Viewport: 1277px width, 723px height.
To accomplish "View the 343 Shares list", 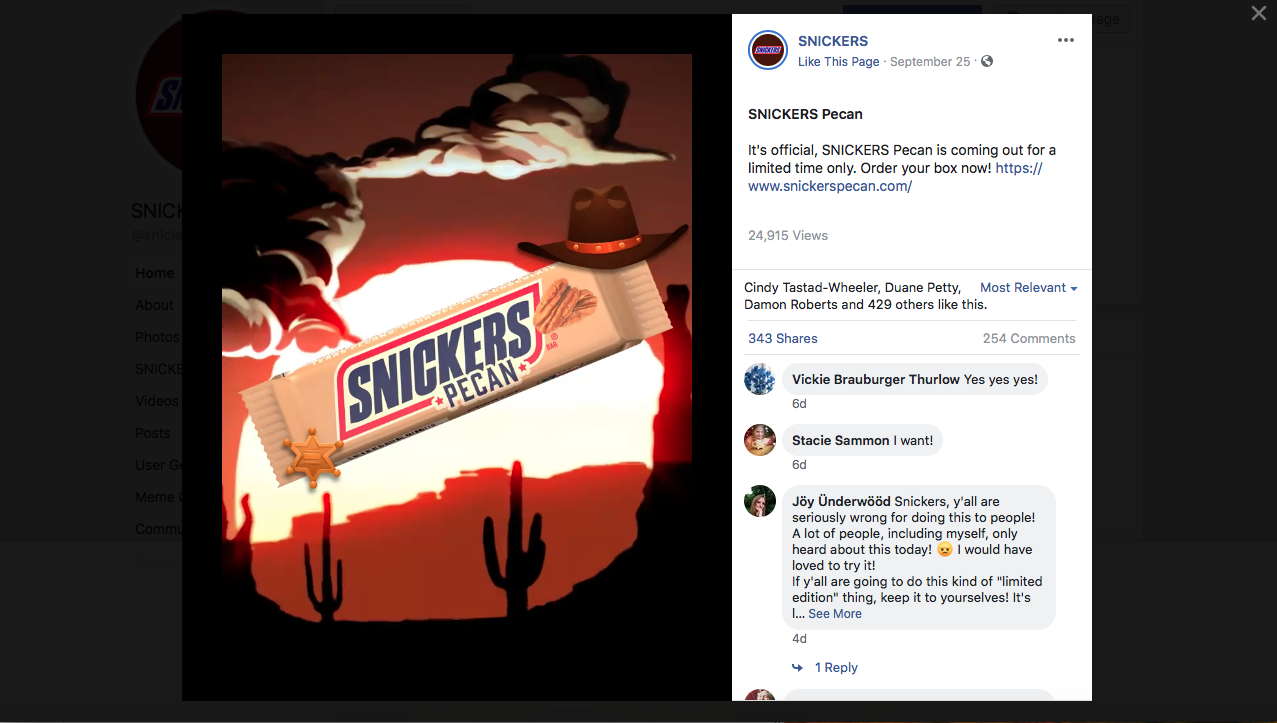I will point(782,338).
